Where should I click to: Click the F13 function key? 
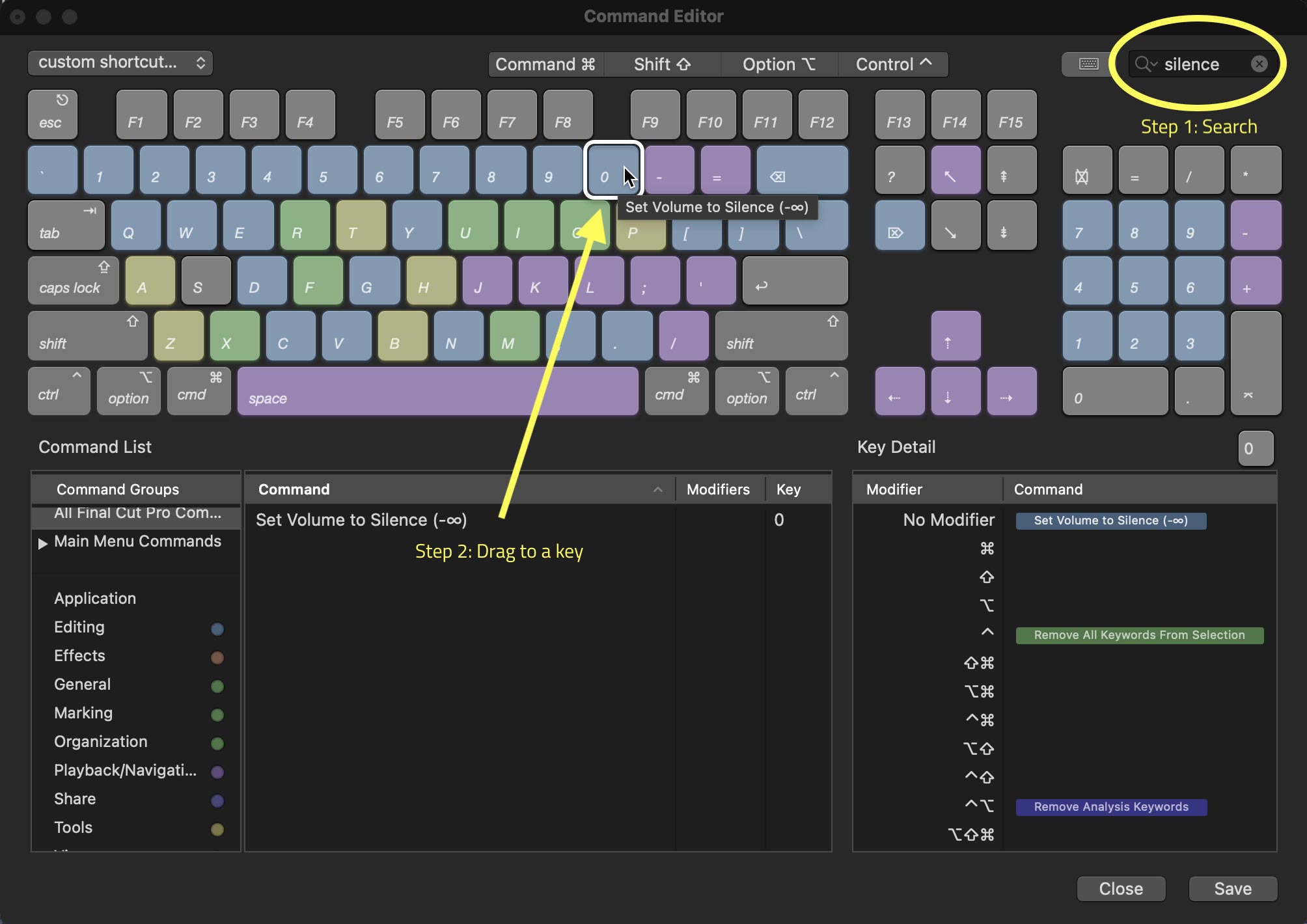(900, 115)
